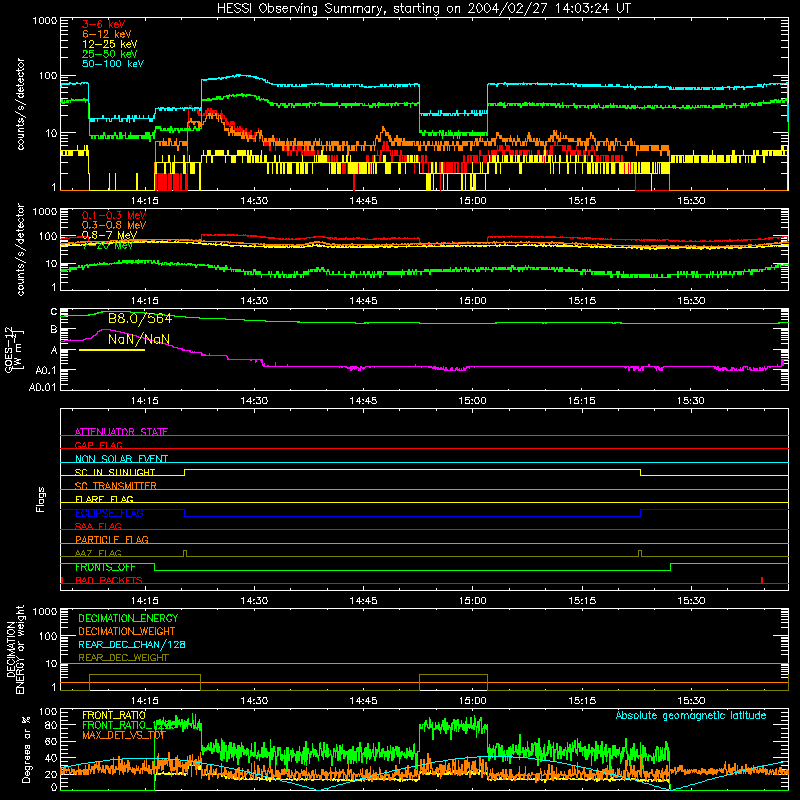Click the "counts/s/detector" label of the top panel
This screenshot has height=800, width=800.
click(20, 104)
